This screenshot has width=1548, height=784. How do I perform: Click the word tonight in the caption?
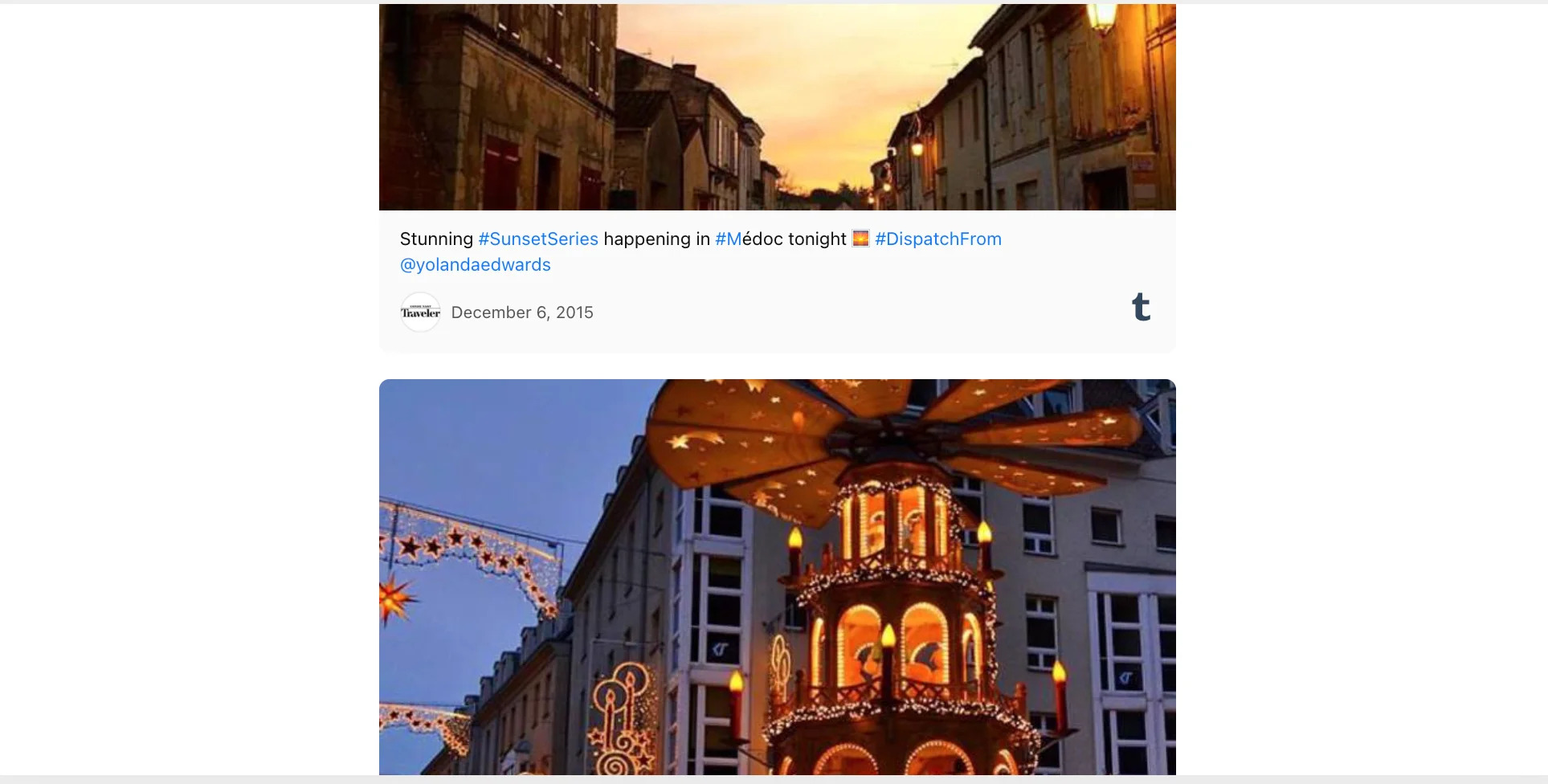coord(817,239)
